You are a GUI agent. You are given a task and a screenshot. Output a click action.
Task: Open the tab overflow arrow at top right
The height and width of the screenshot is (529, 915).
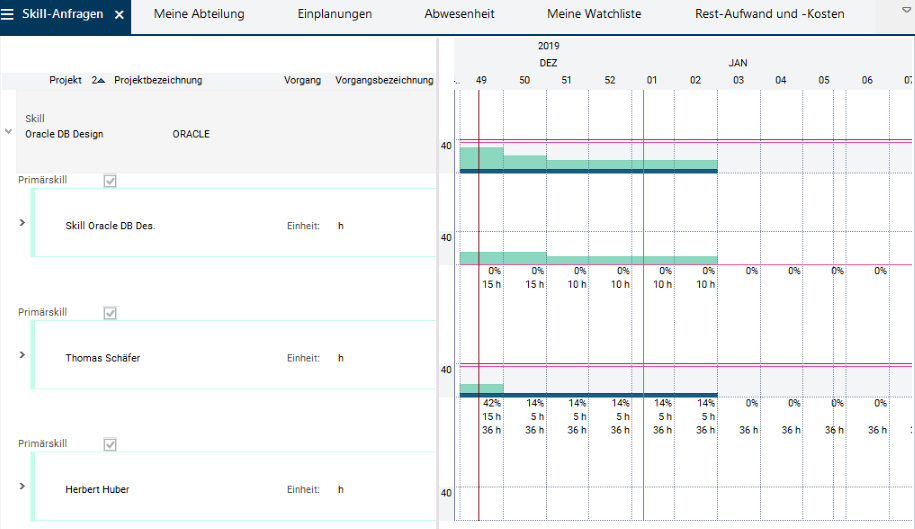(893, 9)
